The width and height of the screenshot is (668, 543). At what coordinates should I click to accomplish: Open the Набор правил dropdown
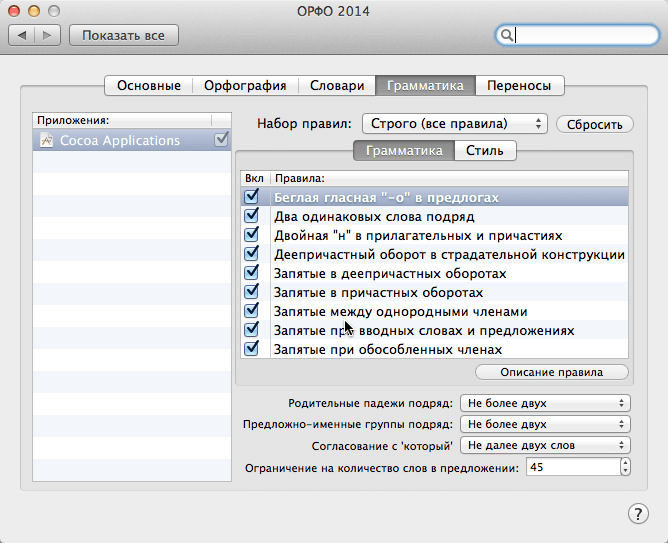coord(455,124)
